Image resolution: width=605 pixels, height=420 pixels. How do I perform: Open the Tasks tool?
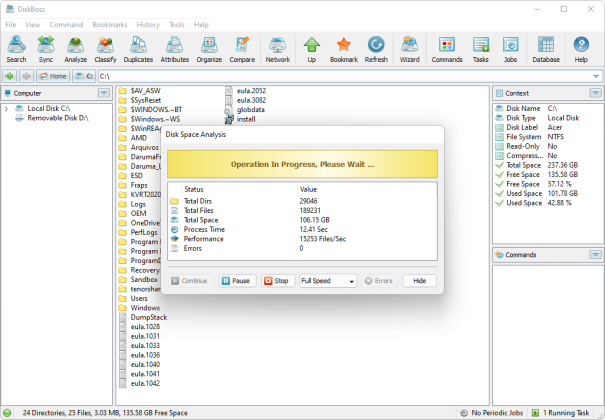click(481, 49)
